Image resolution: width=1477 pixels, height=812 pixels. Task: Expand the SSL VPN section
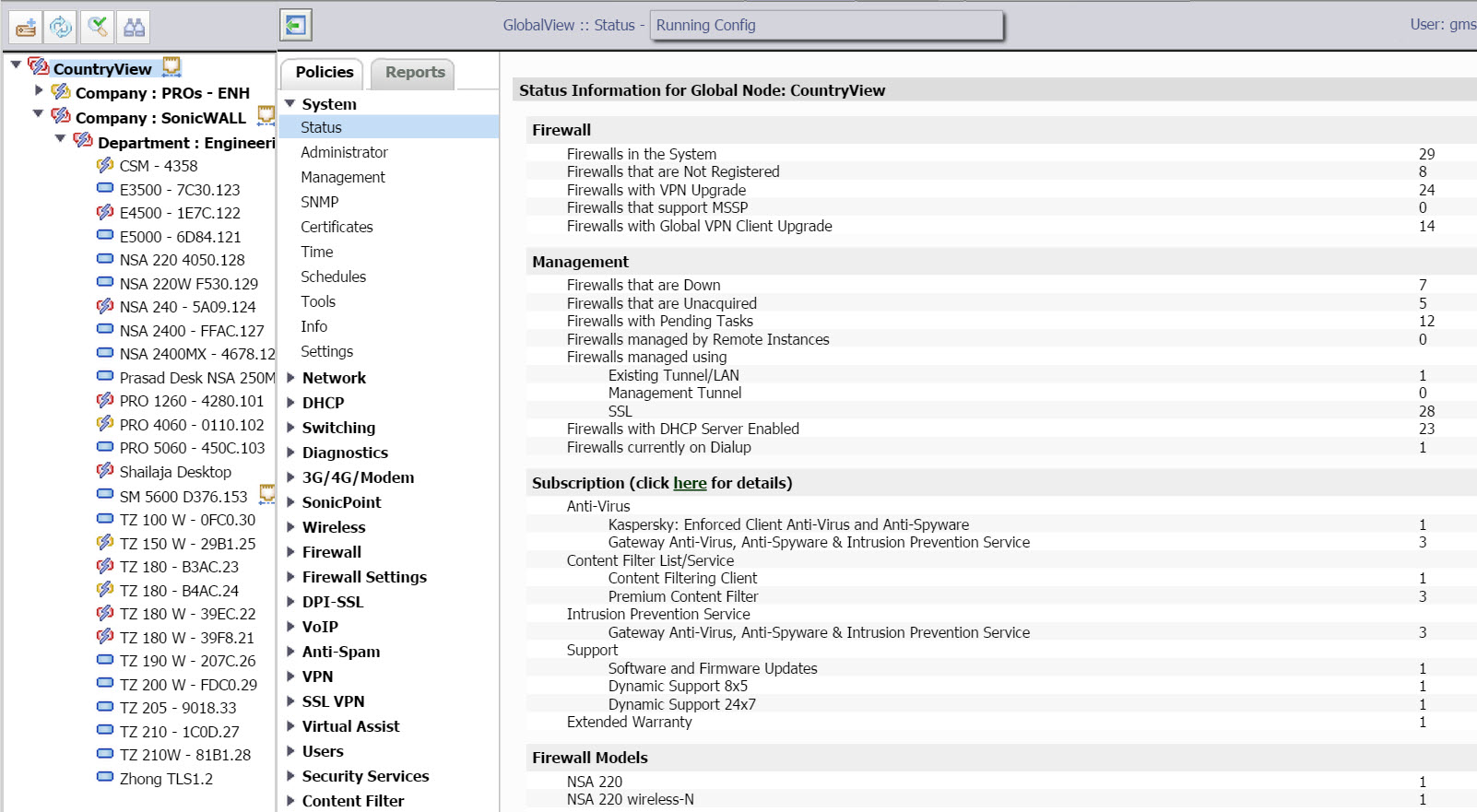pos(290,700)
